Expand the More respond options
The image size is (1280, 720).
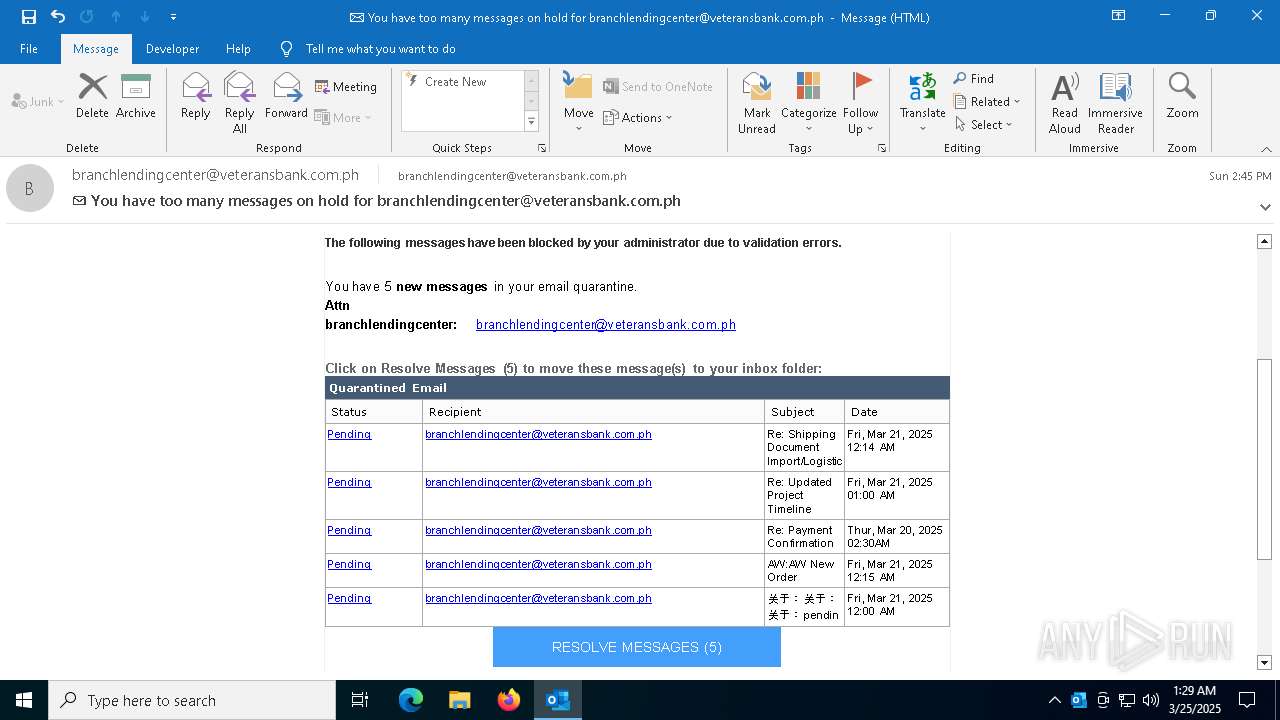343,117
